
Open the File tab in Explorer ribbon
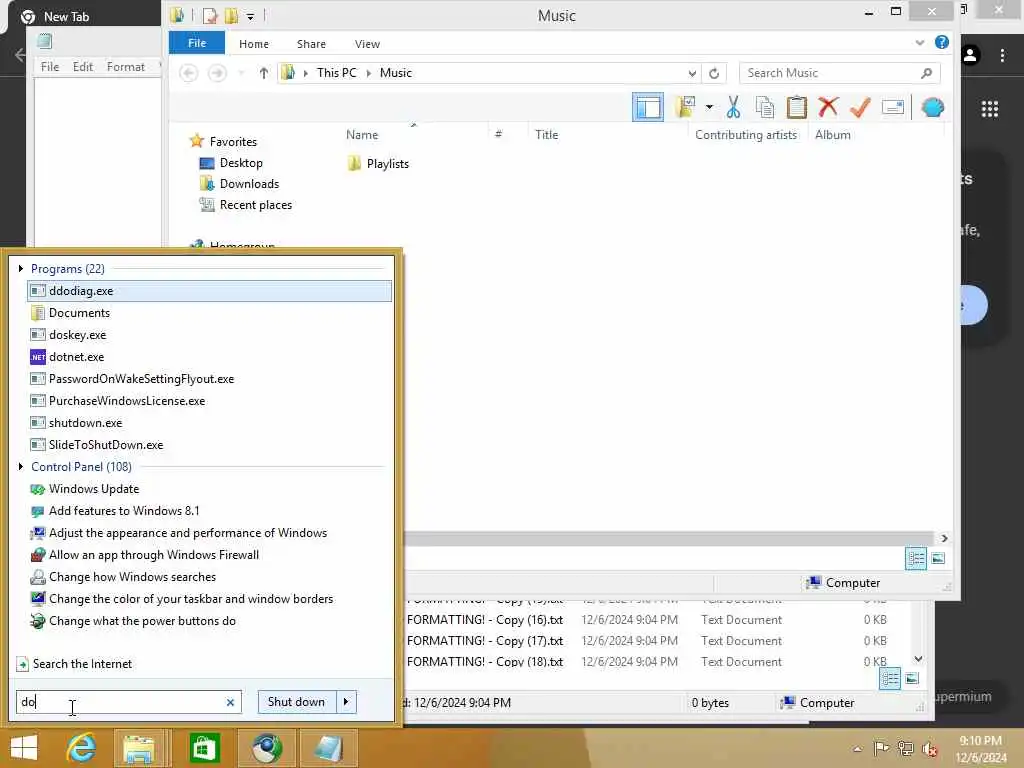(x=197, y=43)
